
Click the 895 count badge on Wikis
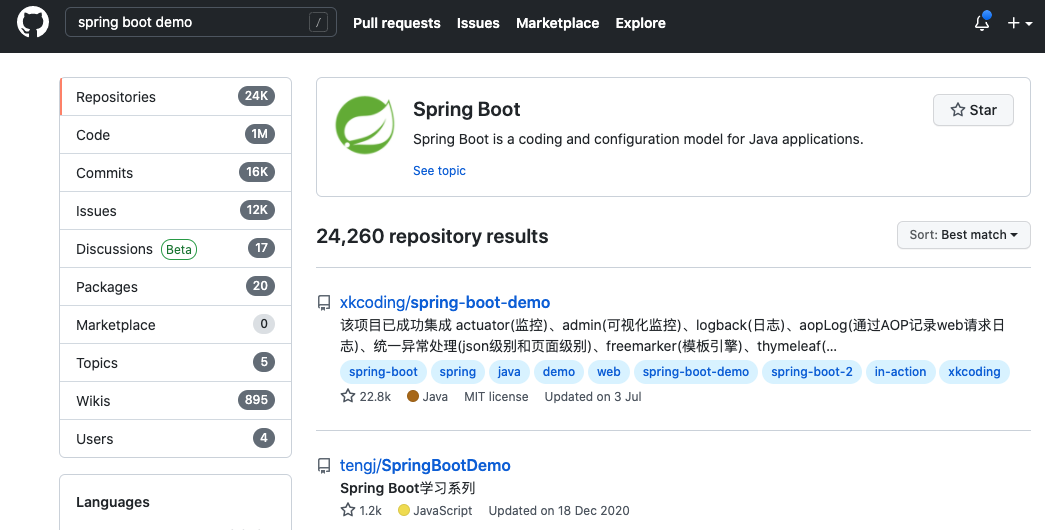point(257,400)
